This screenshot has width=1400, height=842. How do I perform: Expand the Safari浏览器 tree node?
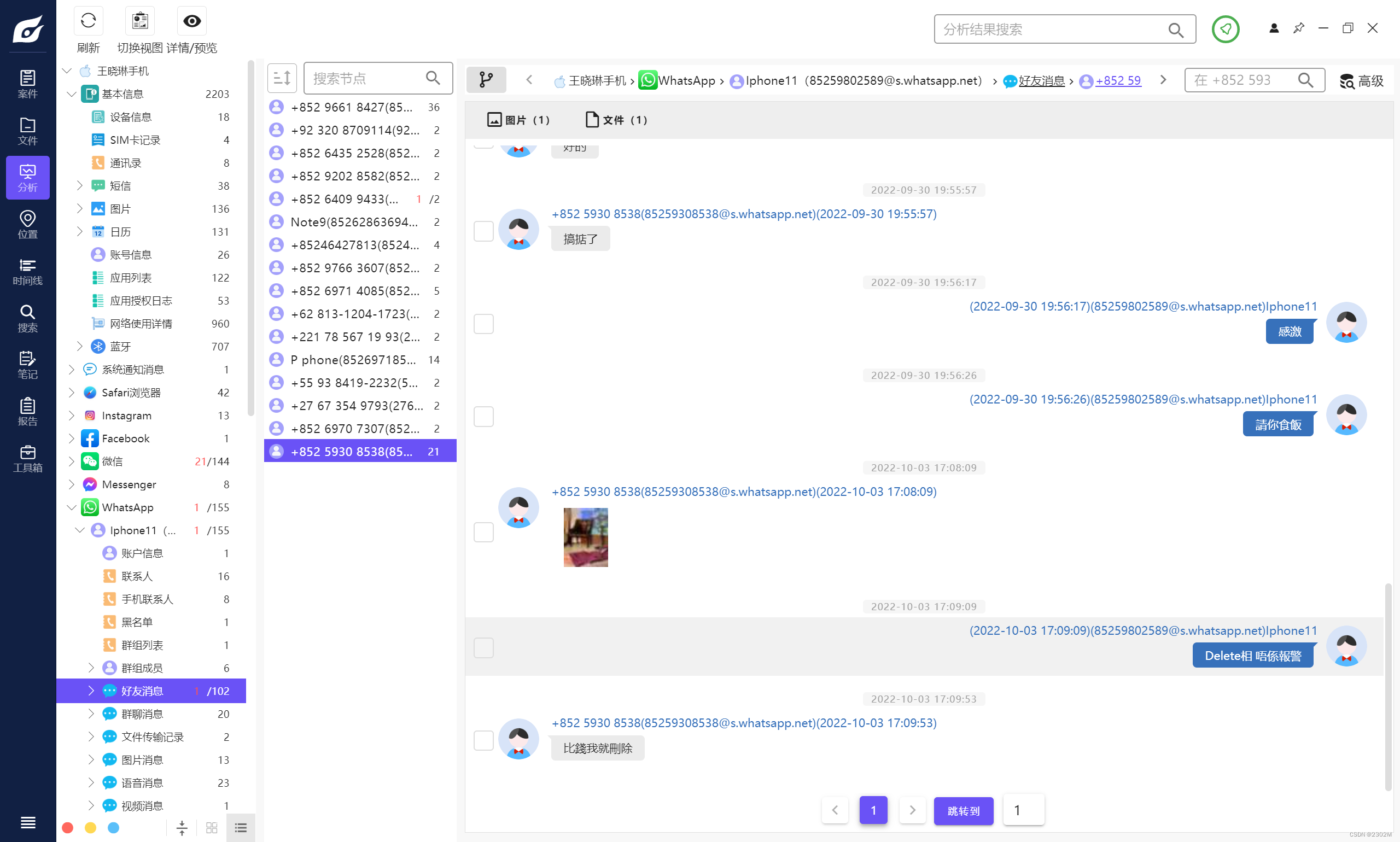[x=72, y=393]
